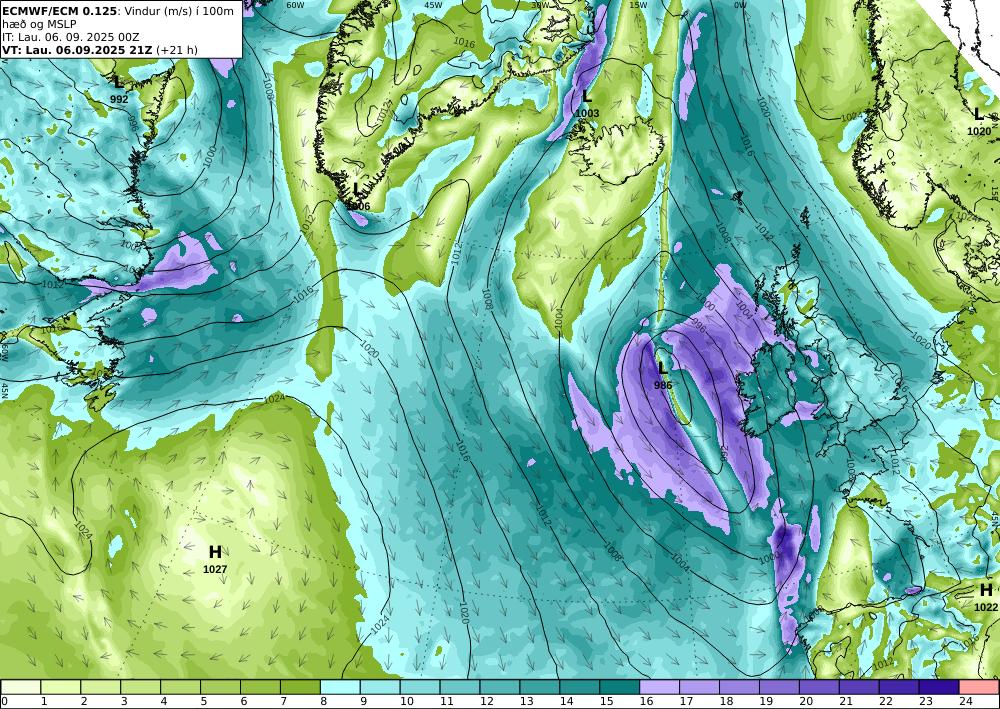This screenshot has height=709, width=1000.
Task: Pick the light cyan swatch between 8 and 9
Action: (x=339, y=687)
